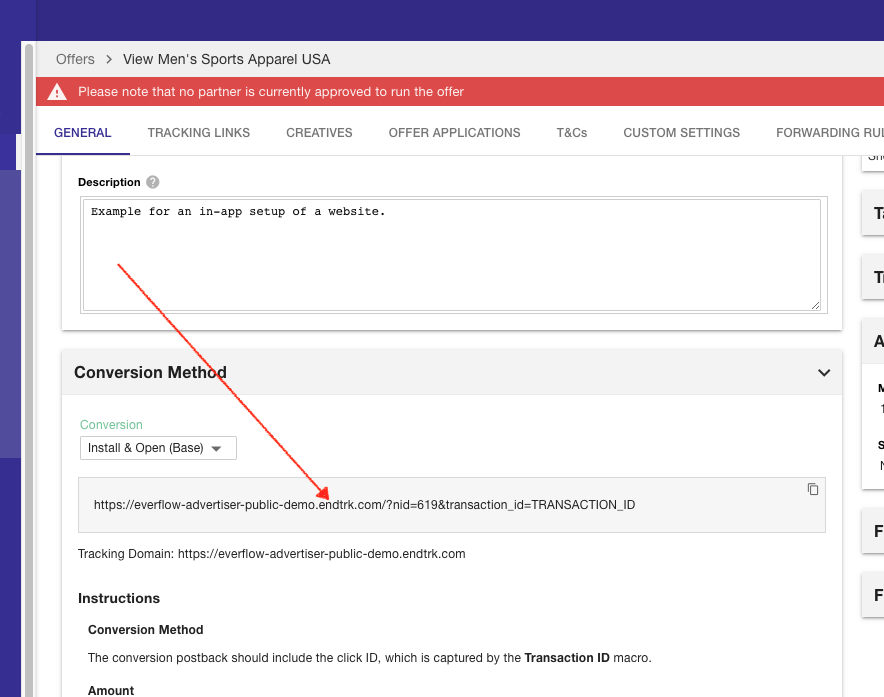This screenshot has width=884, height=697.
Task: Select the General tab
Action: pos(83,133)
